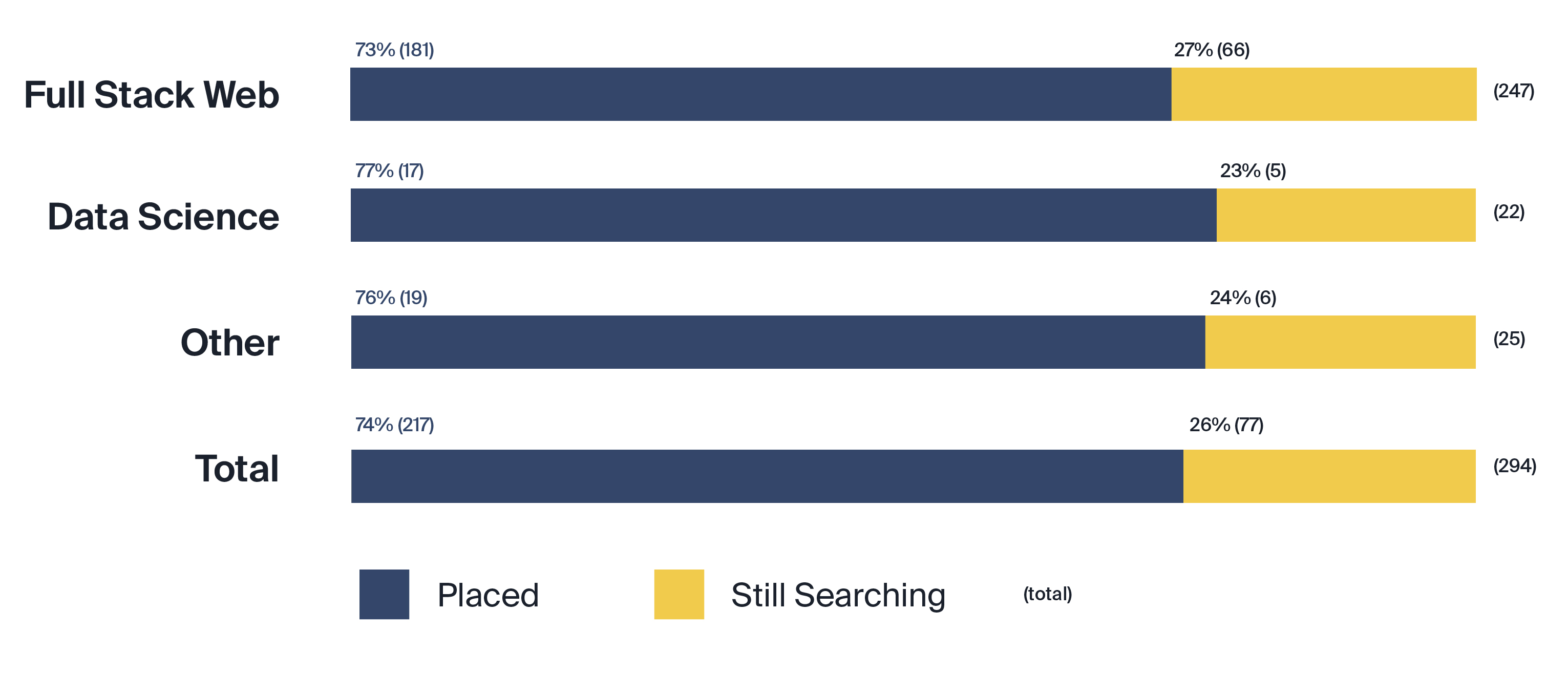The height and width of the screenshot is (674, 1568).
Task: Click the (total) legend note
Action: 1048,594
